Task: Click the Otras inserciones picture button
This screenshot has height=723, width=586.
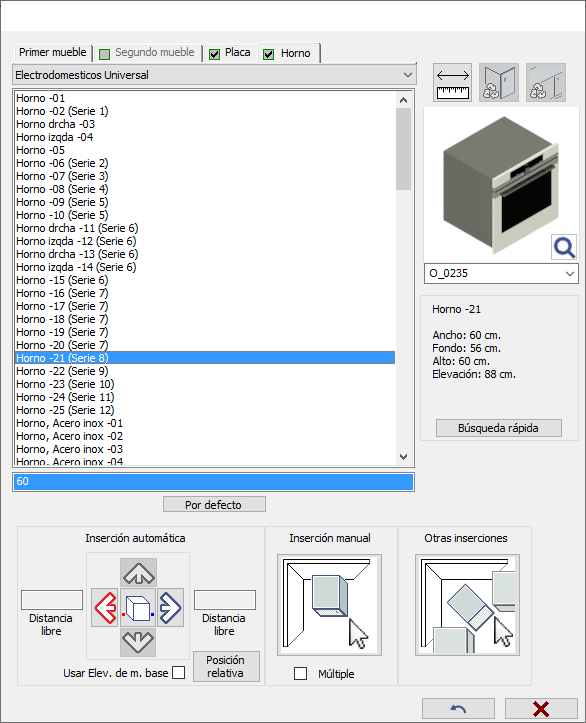Action: (x=467, y=605)
